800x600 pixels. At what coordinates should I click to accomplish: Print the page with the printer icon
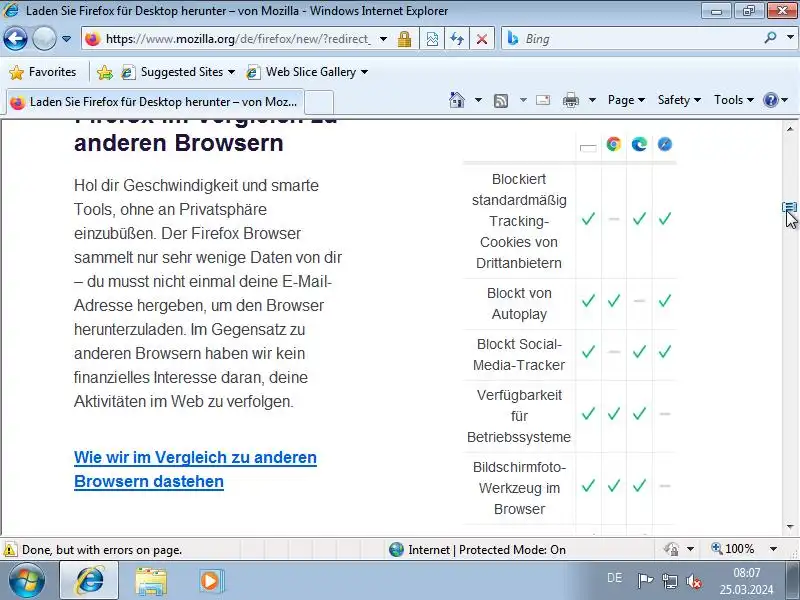point(571,100)
